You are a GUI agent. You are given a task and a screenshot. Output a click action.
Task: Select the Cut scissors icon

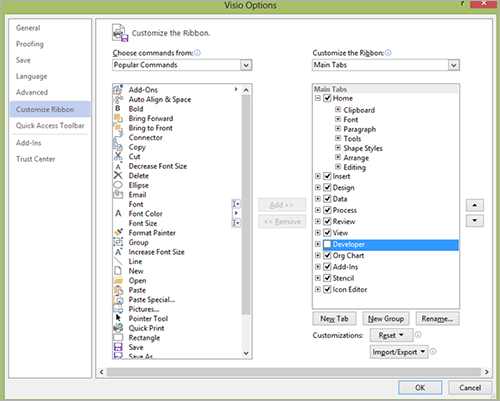coord(118,156)
